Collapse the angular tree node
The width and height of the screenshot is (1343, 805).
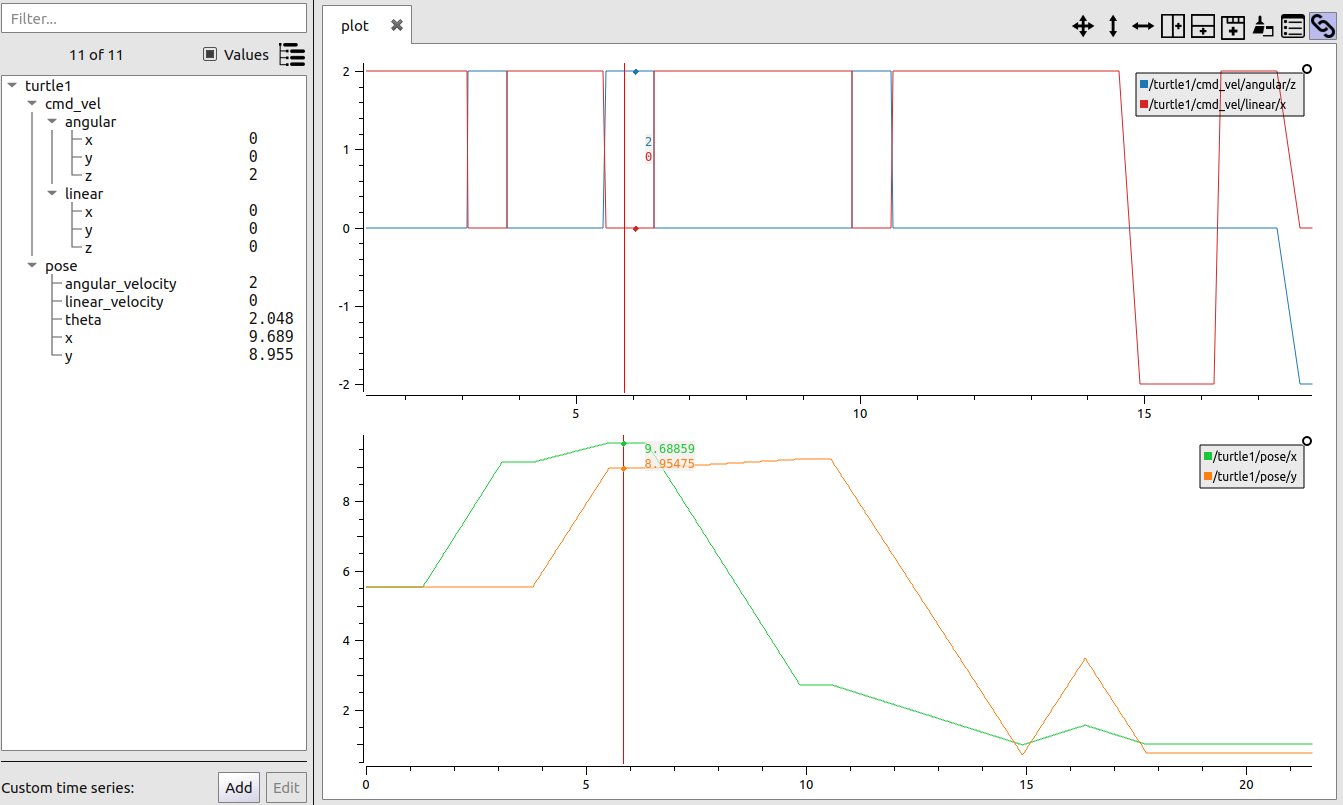click(52, 122)
